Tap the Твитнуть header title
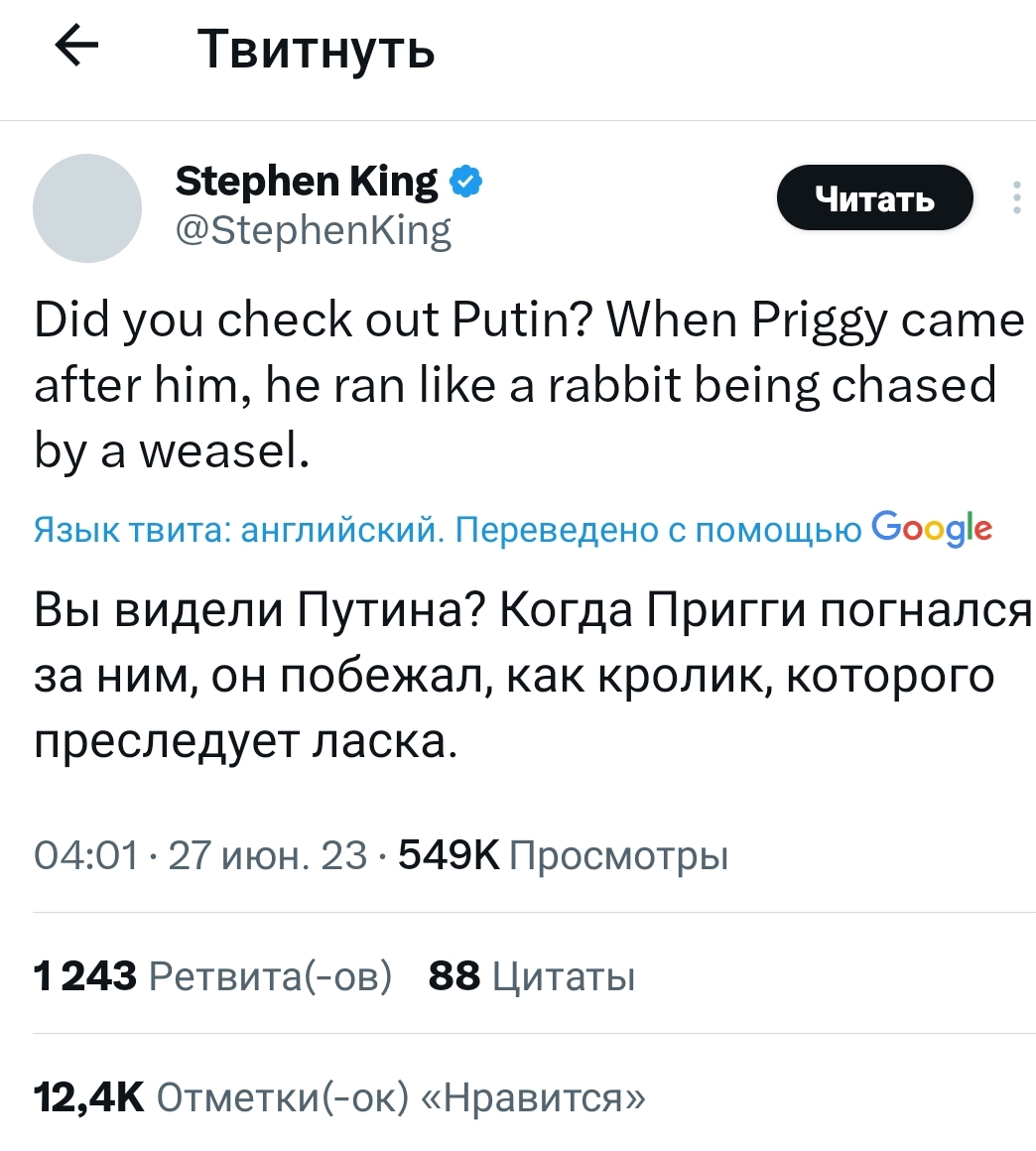1036x1151 pixels. [316, 48]
